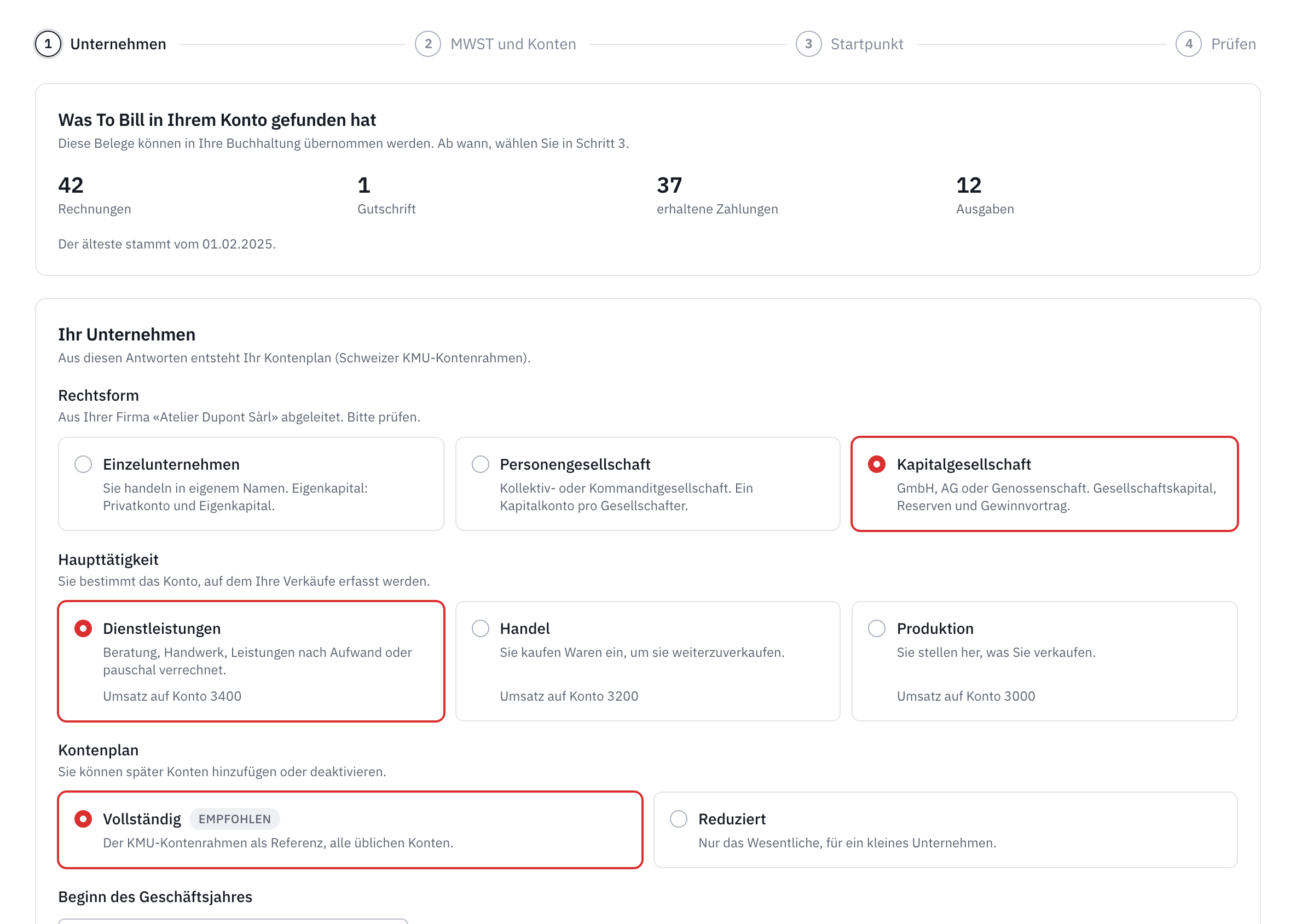Choose Personengesellschaft as legal form
The image size is (1296, 924).
pos(647,484)
